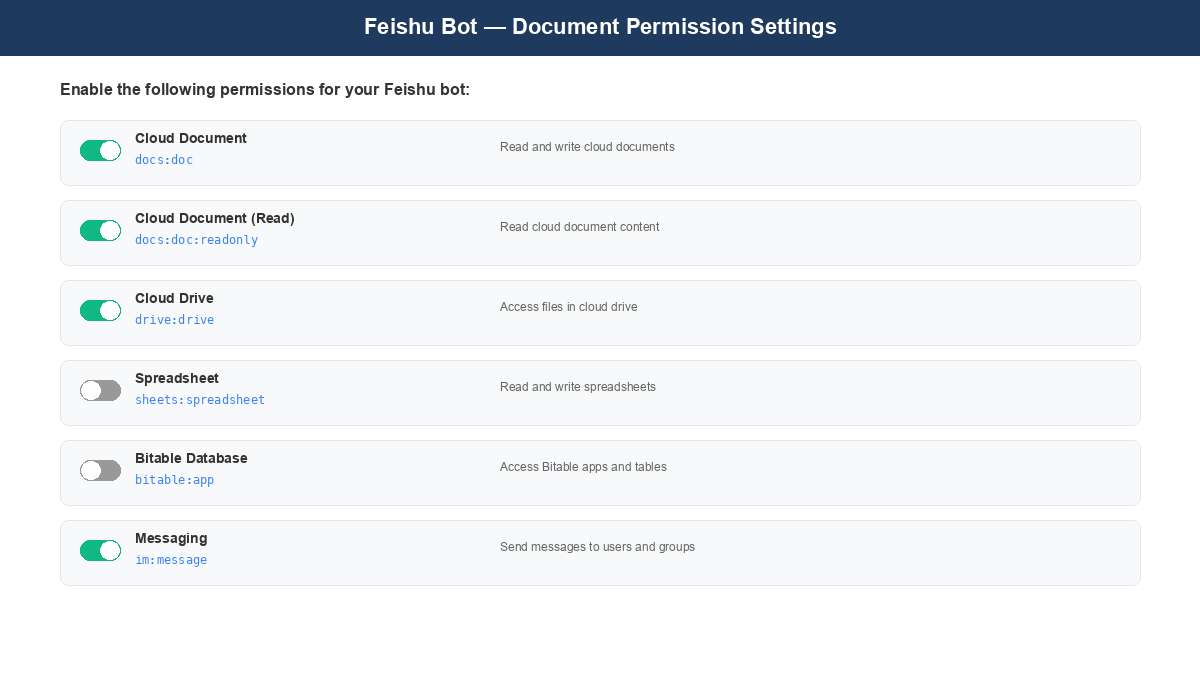This screenshot has width=1200, height=700.
Task: Click 'Read cloud document content' description
Action: coord(579,227)
